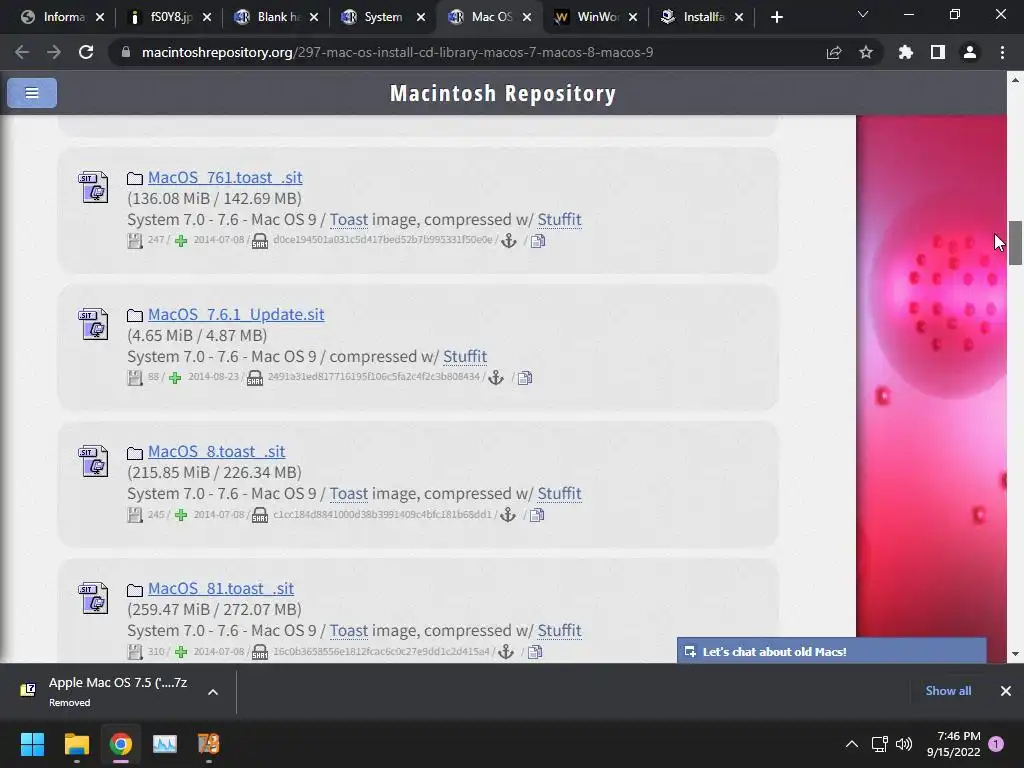Share this page icon in address bar
Image resolution: width=1024 pixels, height=768 pixels.
[834, 52]
